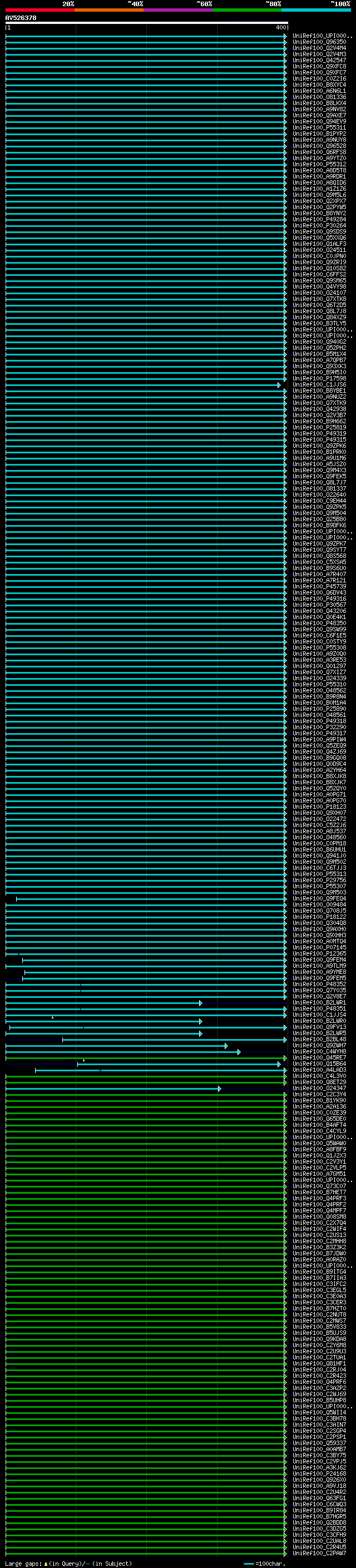The image size is (356, 1568).
Task: Select hit label UniRef100_P48350
Action: click(x=319, y=624)
